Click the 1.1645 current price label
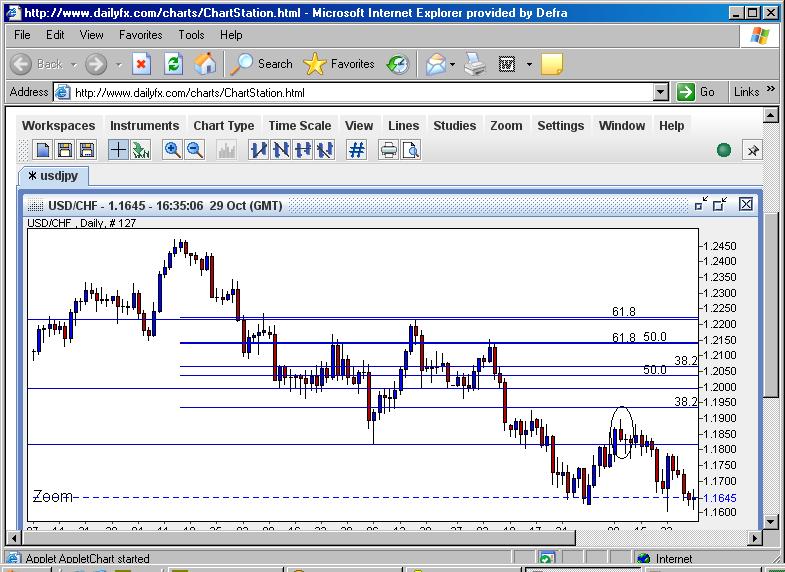Screen dimensions: 785x572 719,498
